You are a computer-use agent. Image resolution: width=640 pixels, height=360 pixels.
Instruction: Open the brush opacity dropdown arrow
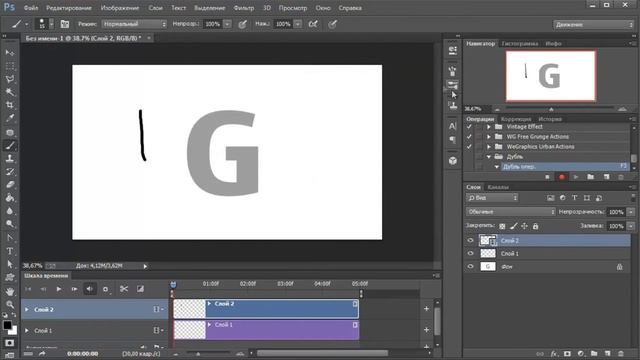(x=227, y=24)
